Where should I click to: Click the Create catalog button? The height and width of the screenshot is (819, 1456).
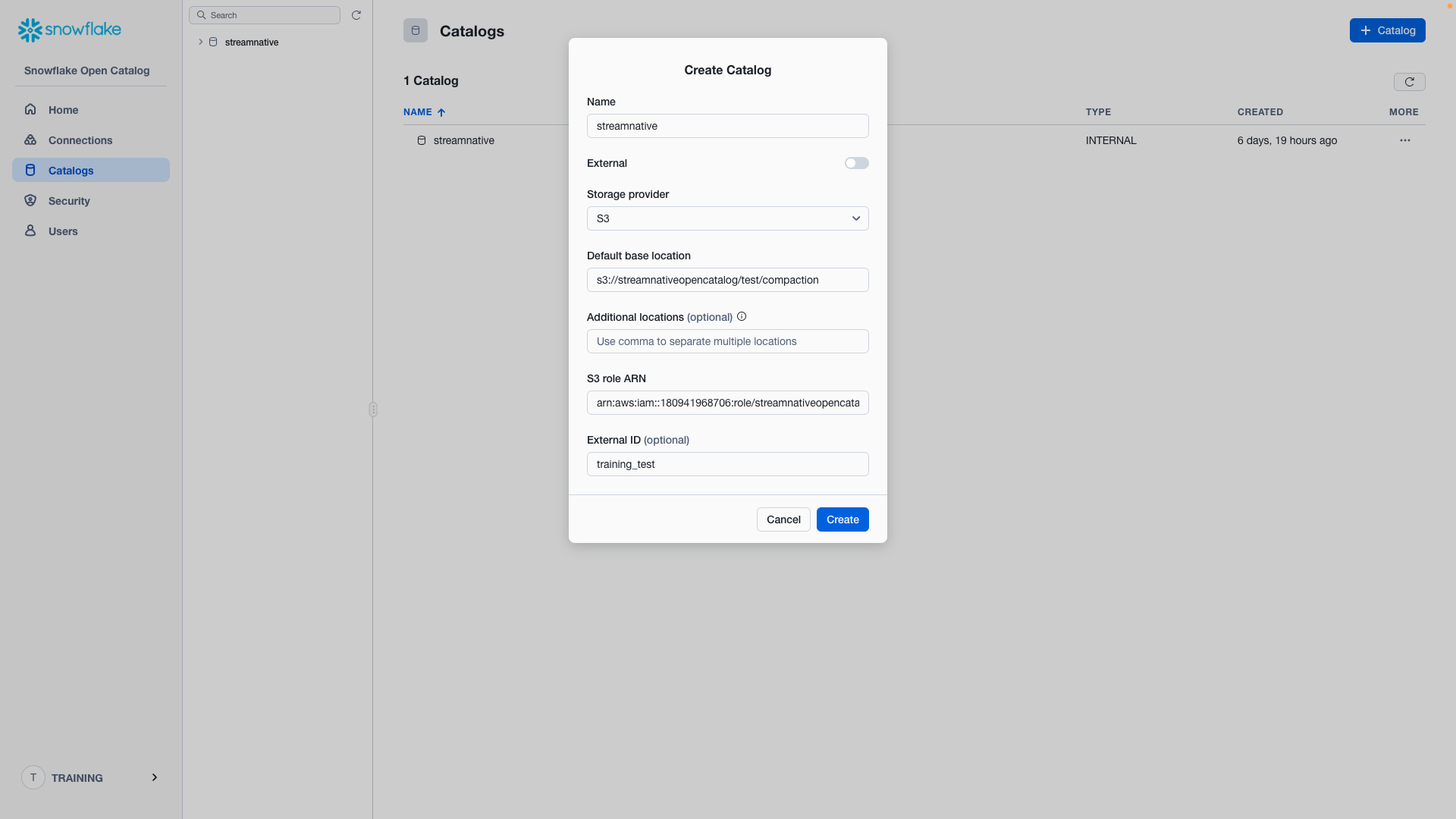point(842,519)
